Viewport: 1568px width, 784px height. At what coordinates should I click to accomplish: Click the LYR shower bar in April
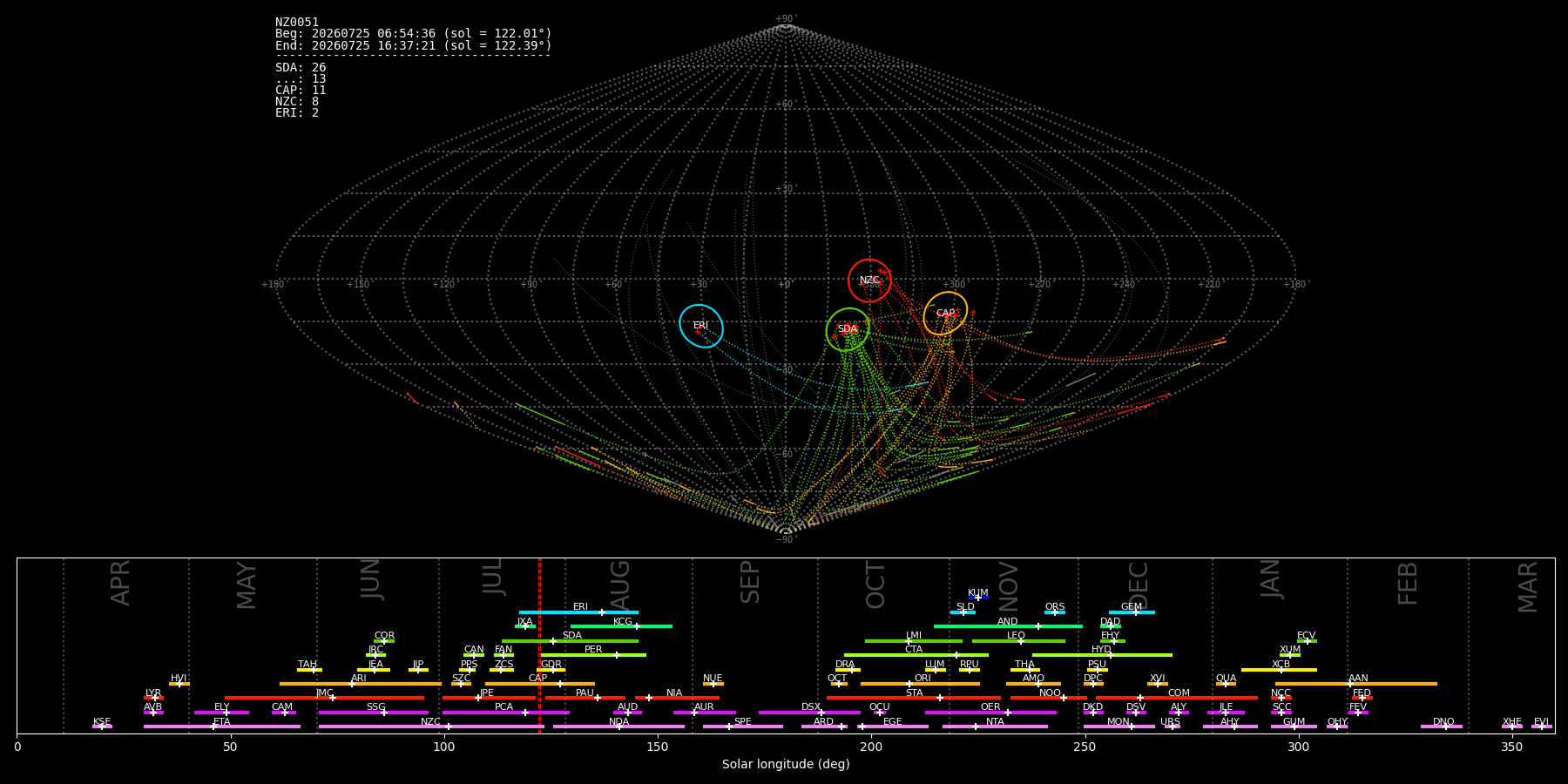click(x=153, y=698)
